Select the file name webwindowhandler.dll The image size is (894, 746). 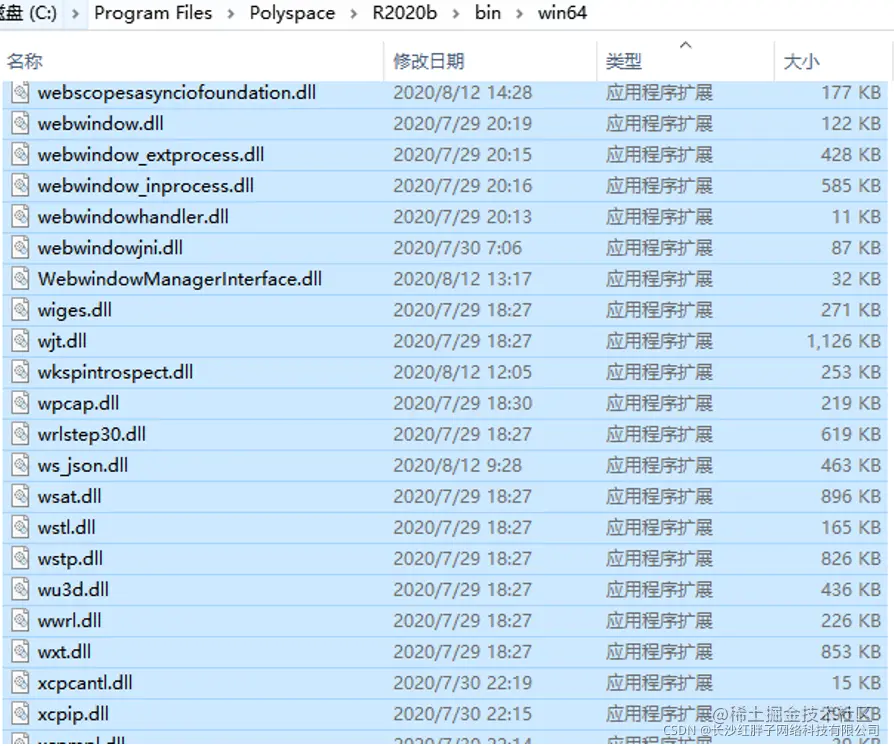point(133,217)
